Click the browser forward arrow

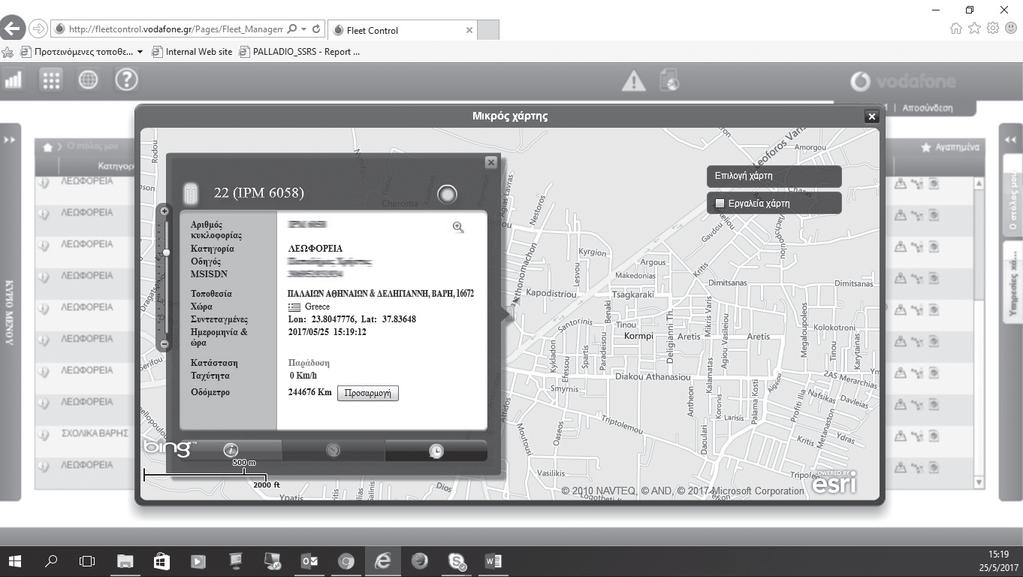coord(38,29)
